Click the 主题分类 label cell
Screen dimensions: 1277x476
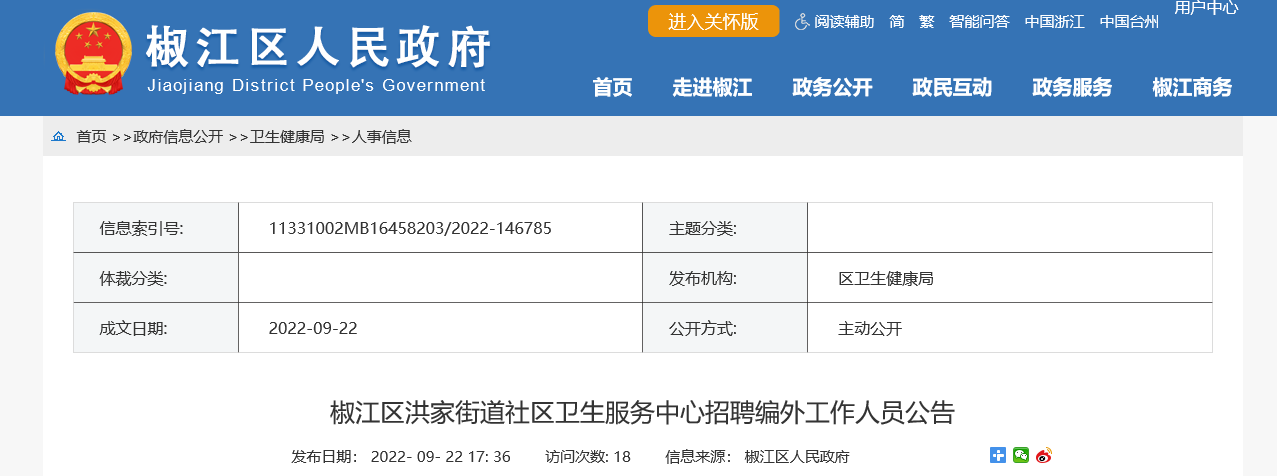[x=725, y=228]
